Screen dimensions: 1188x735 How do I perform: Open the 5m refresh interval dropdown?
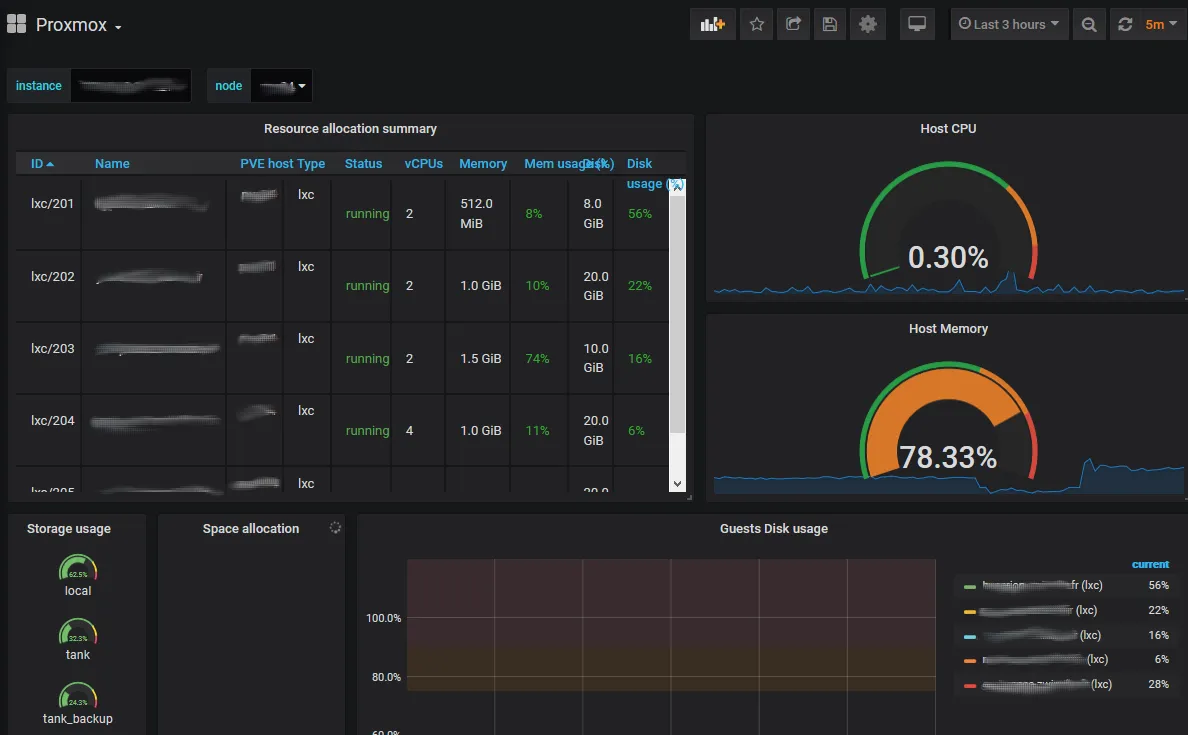1161,24
